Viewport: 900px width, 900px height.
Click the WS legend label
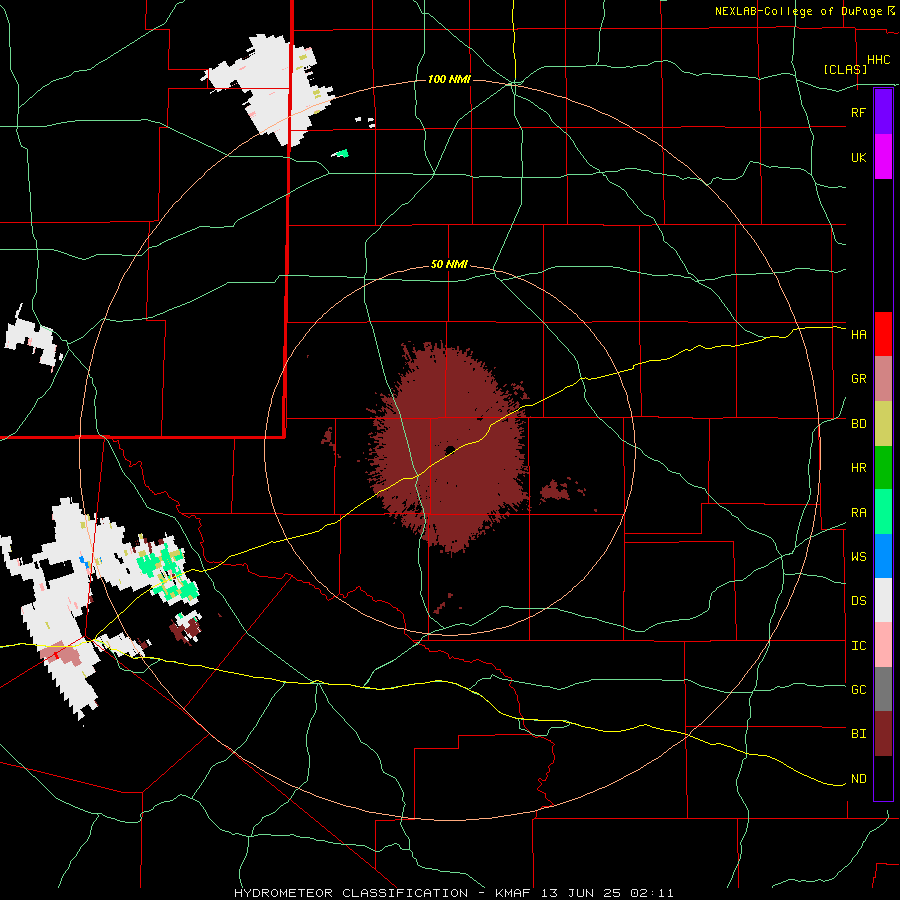point(858,557)
